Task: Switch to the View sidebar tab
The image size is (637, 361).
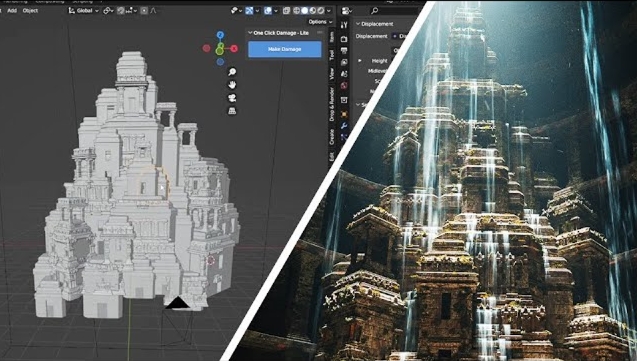Action: pyautogui.click(x=332, y=73)
